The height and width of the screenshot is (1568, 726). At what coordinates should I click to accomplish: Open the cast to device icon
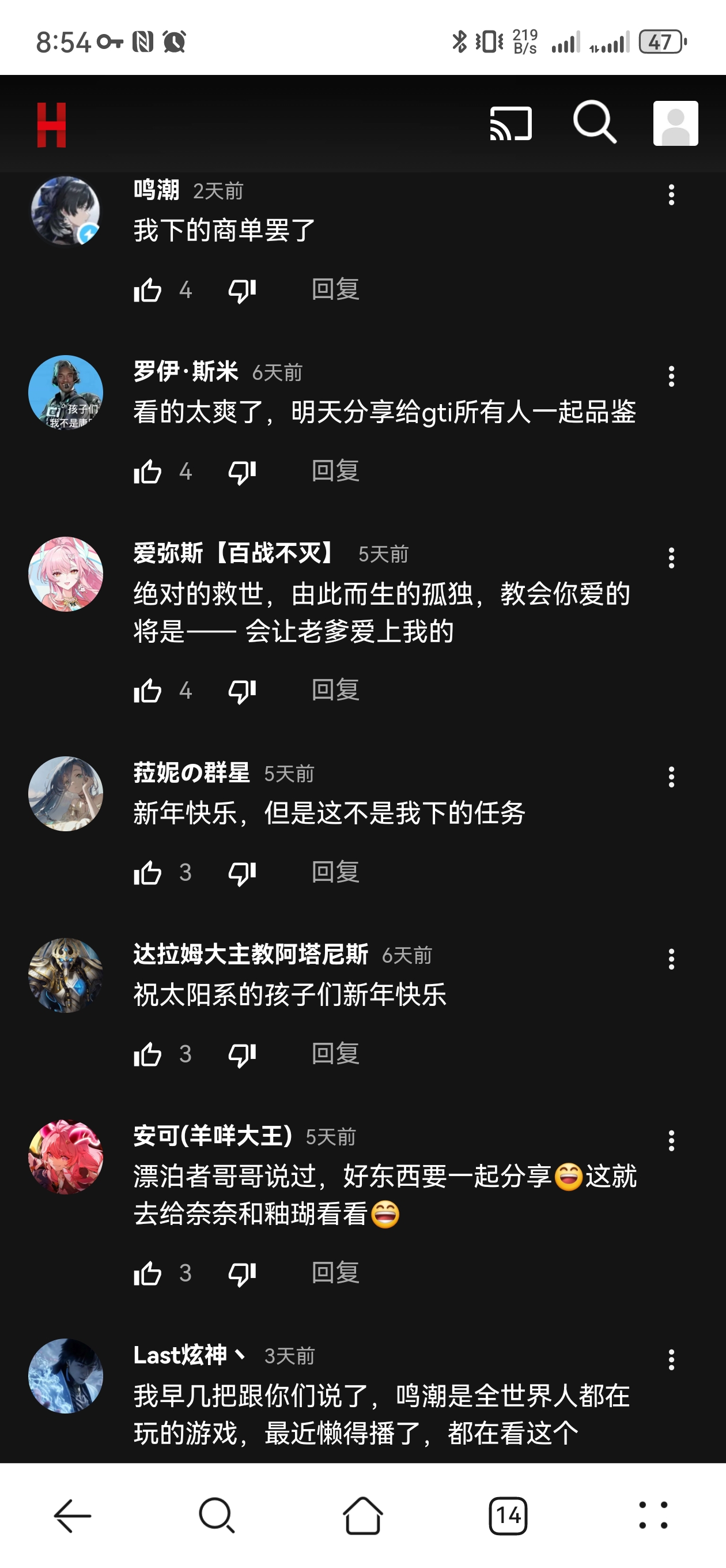[511, 123]
